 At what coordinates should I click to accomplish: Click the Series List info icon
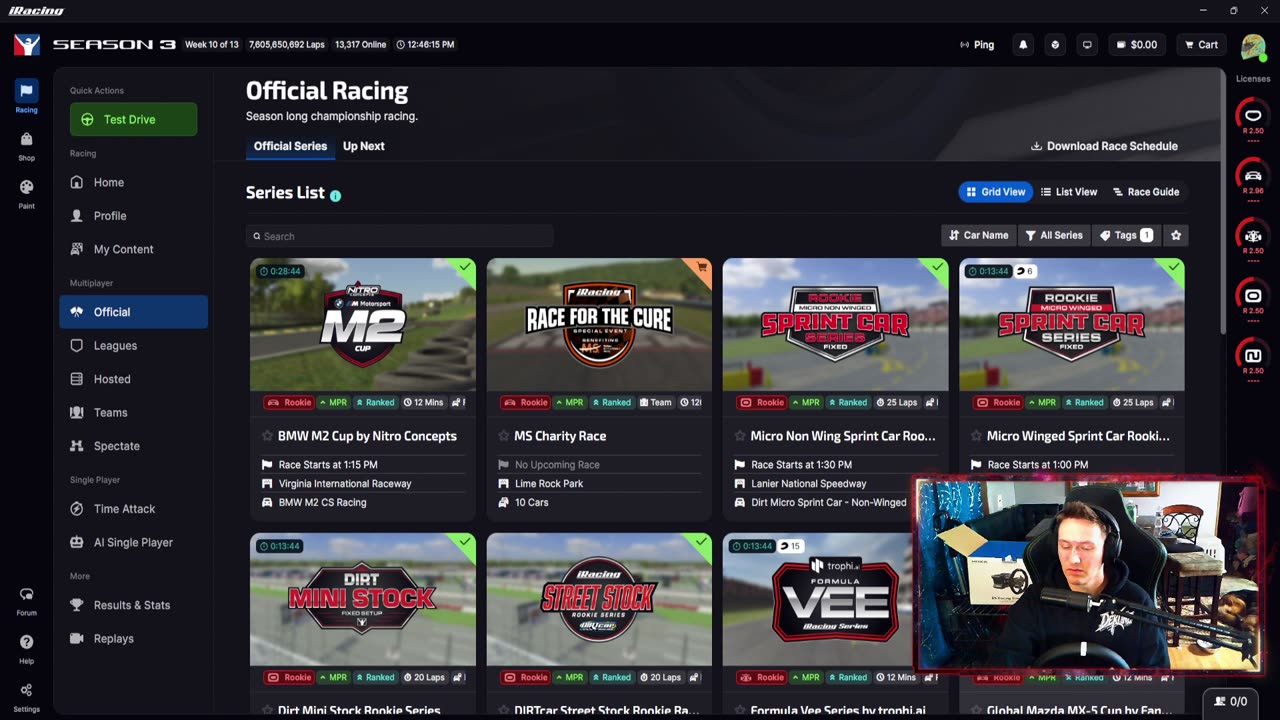click(x=335, y=195)
